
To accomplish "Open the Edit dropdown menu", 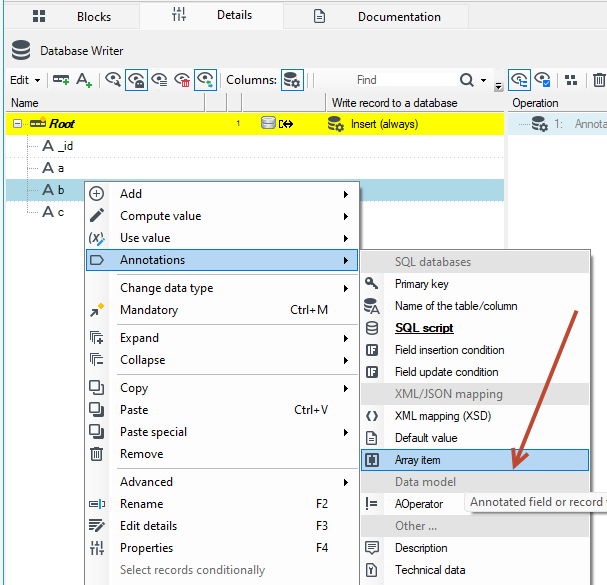I will pyautogui.click(x=25, y=80).
